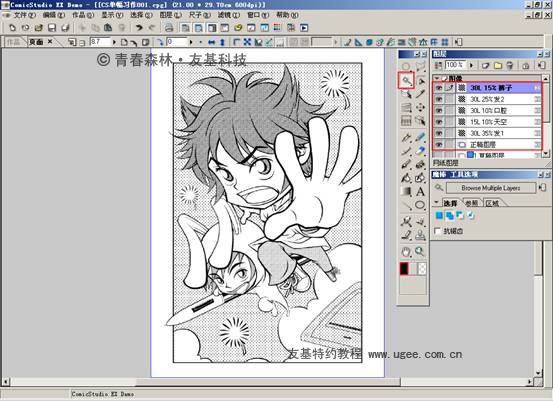Click the Print icon in main toolbar

point(169,28)
